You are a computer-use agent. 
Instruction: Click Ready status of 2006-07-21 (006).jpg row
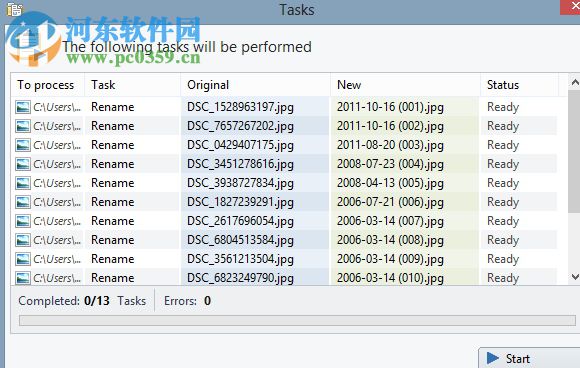[x=503, y=202]
